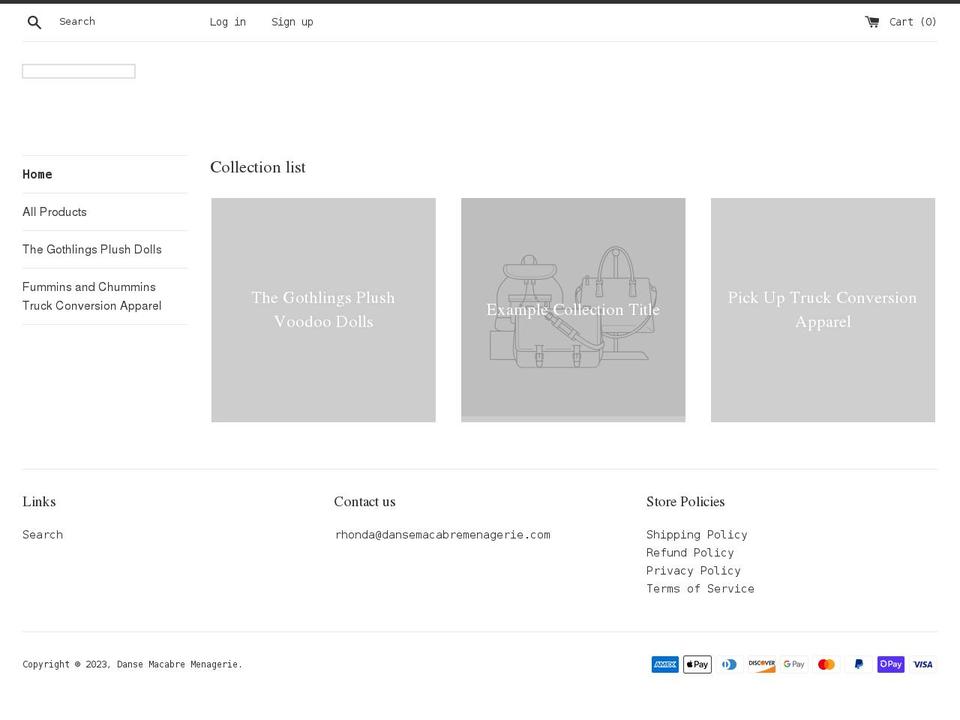Click the Diners Club payment icon

tap(729, 664)
